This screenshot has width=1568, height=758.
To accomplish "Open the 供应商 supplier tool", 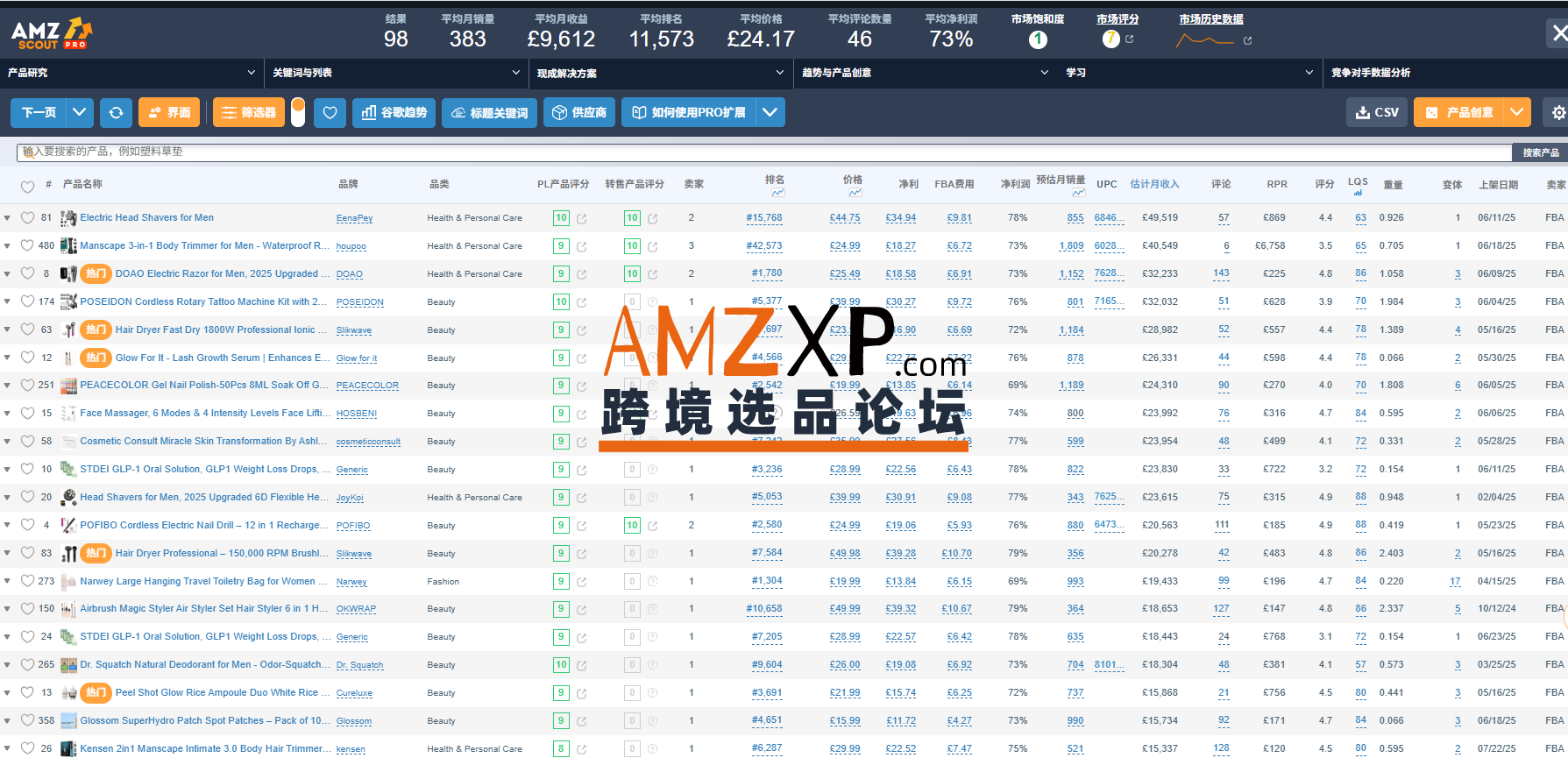I will (579, 112).
